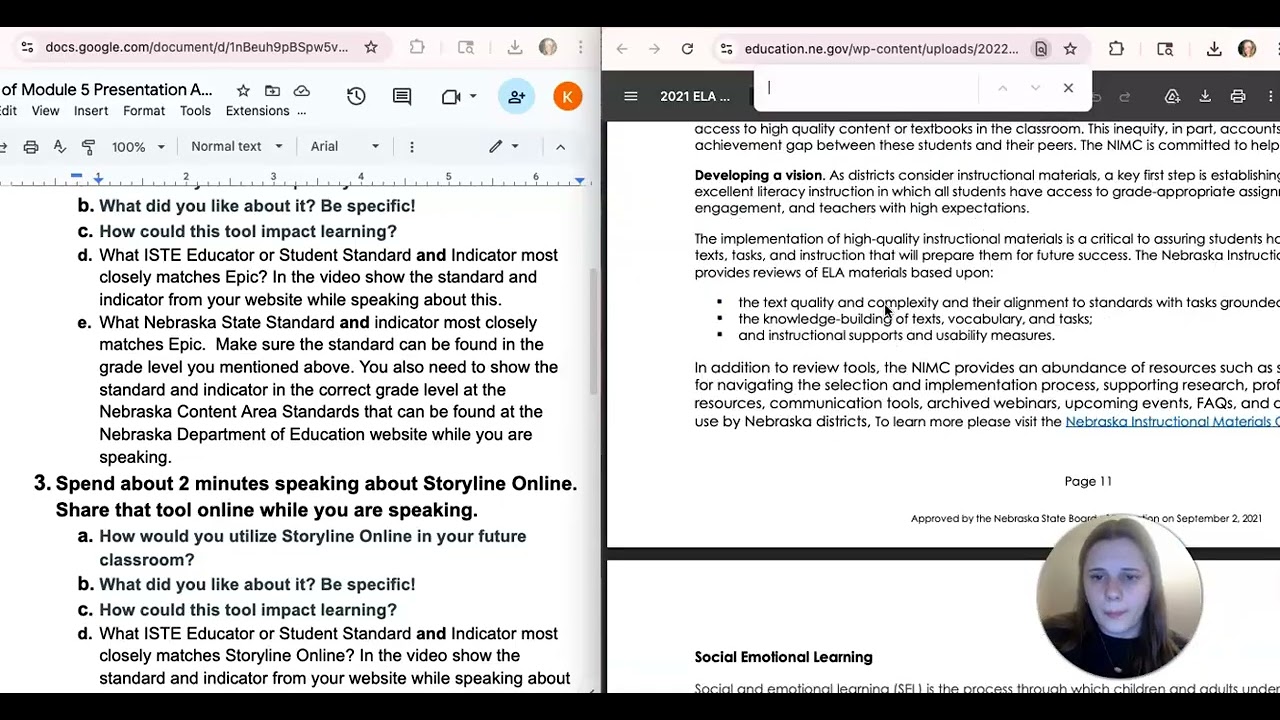Open the PDF viewer sidebar menu
Viewport: 1280px width, 720px height.
[x=630, y=96]
